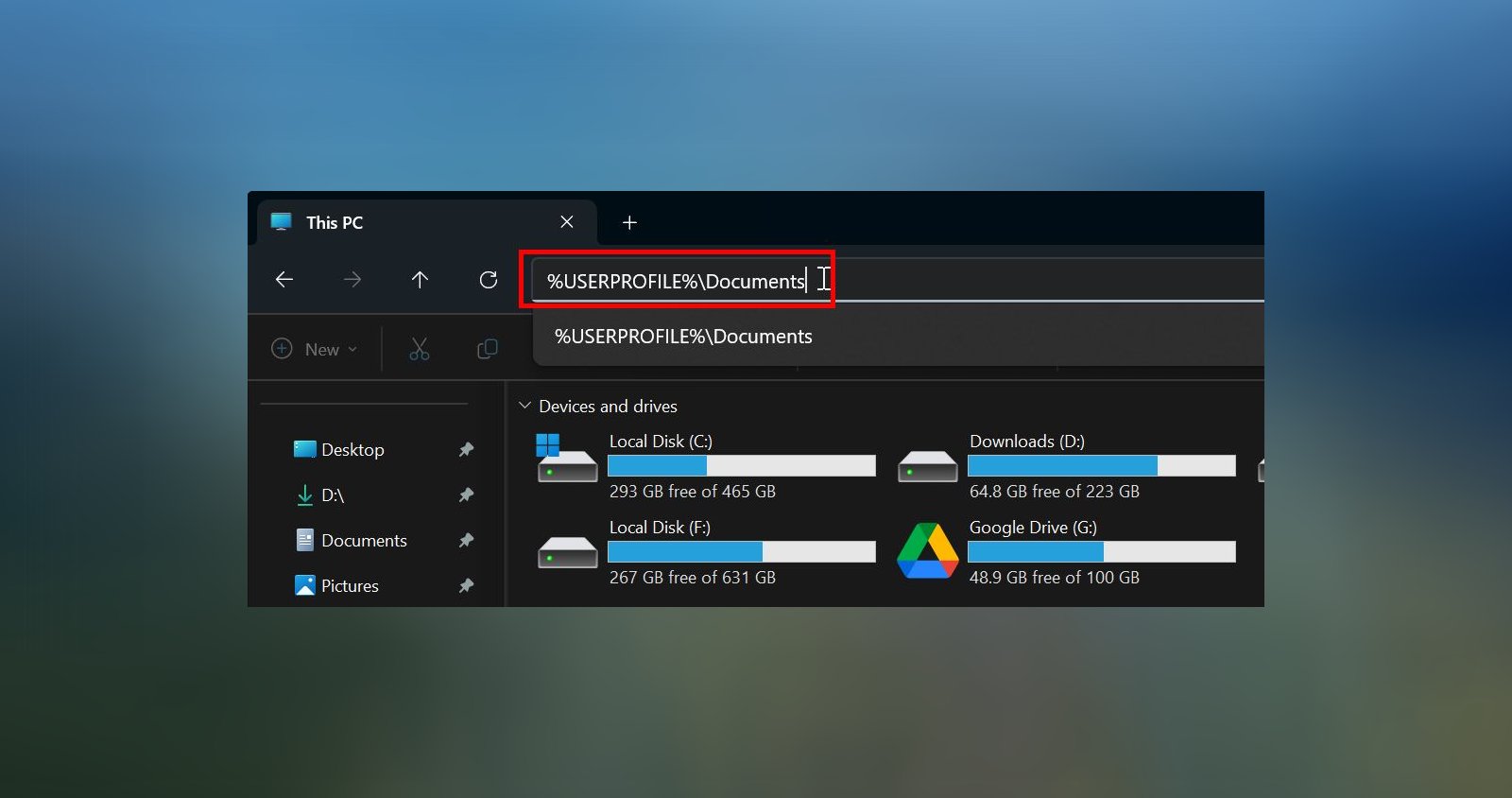Click the '293 GB free of 465 GB' text
1512x798 pixels.
(693, 492)
